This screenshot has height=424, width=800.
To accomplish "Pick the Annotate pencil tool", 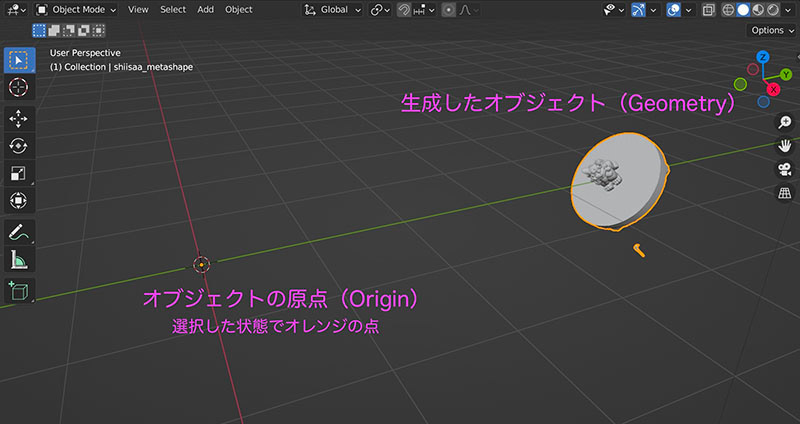I will click(19, 232).
